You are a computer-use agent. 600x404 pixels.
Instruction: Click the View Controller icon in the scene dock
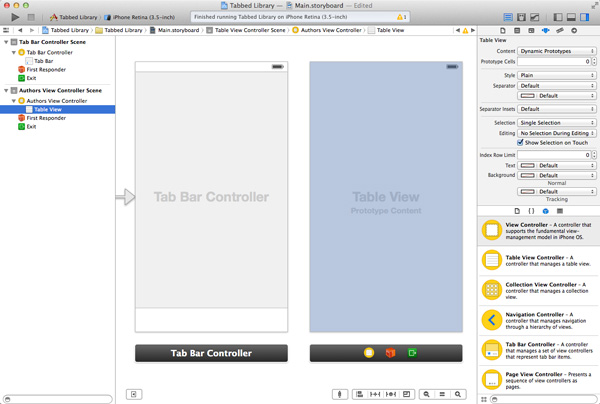click(369, 353)
